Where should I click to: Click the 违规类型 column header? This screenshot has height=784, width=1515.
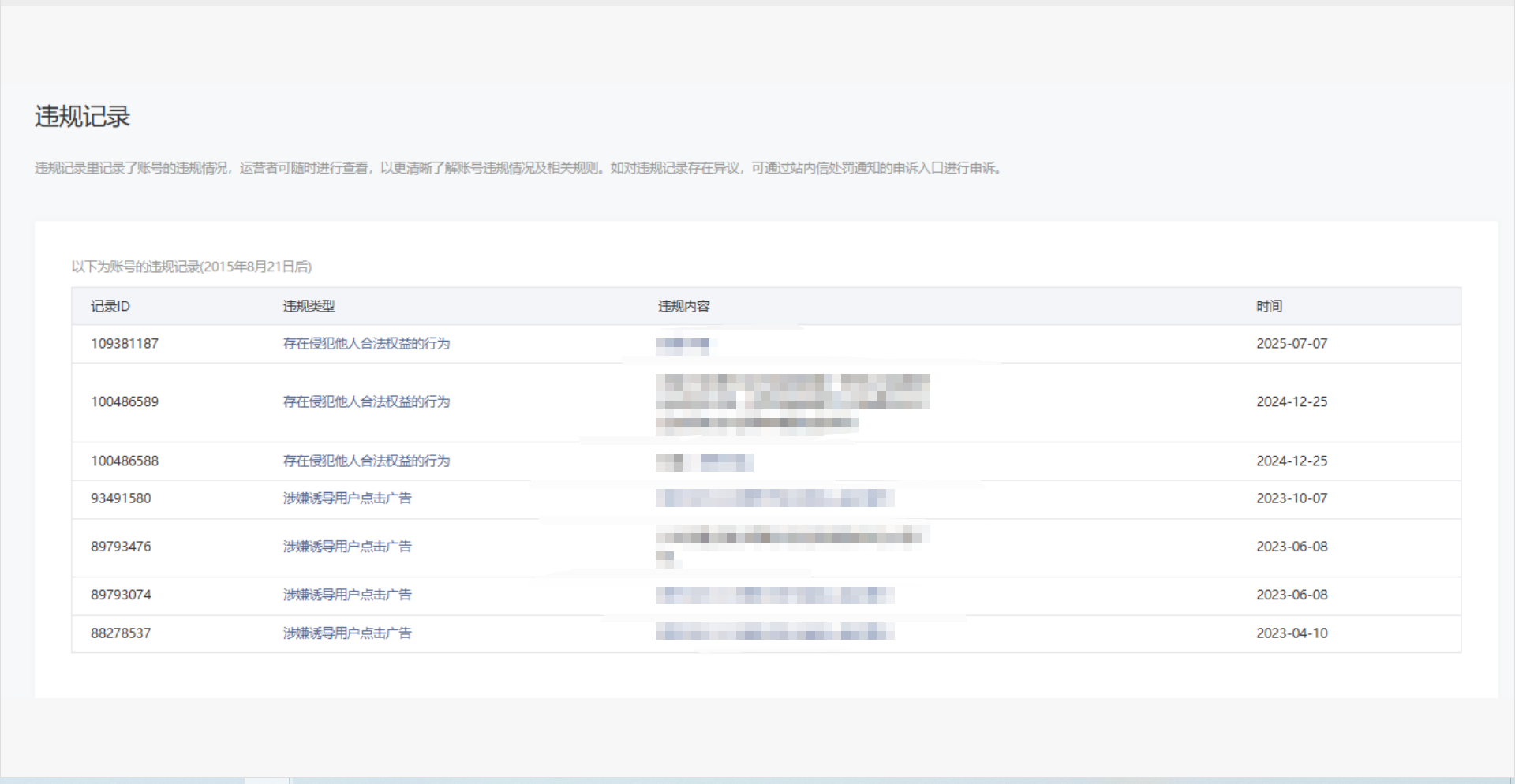point(309,307)
